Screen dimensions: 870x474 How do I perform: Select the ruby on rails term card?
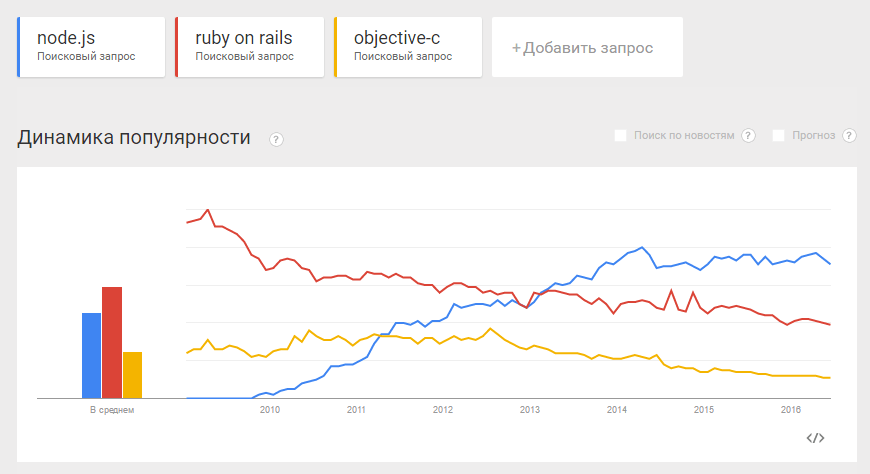tap(250, 46)
